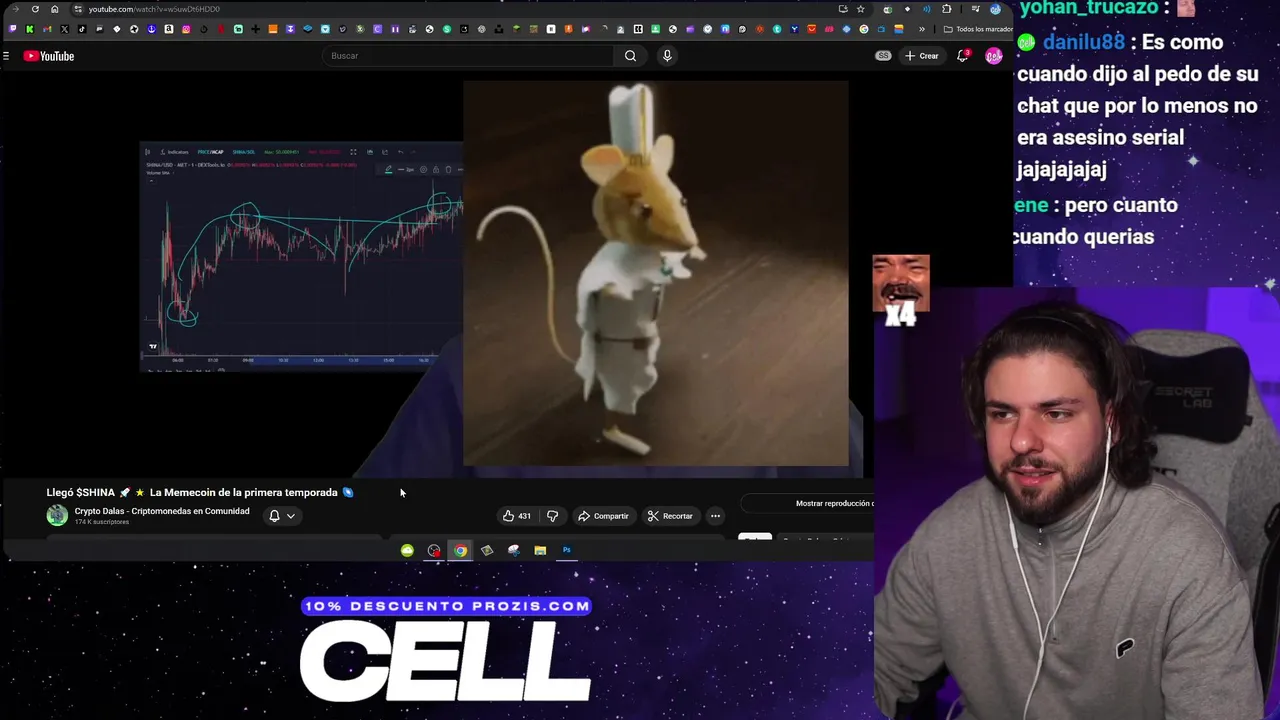Open File Explorer from the taskbar
The height and width of the screenshot is (720, 1280).
point(540,550)
